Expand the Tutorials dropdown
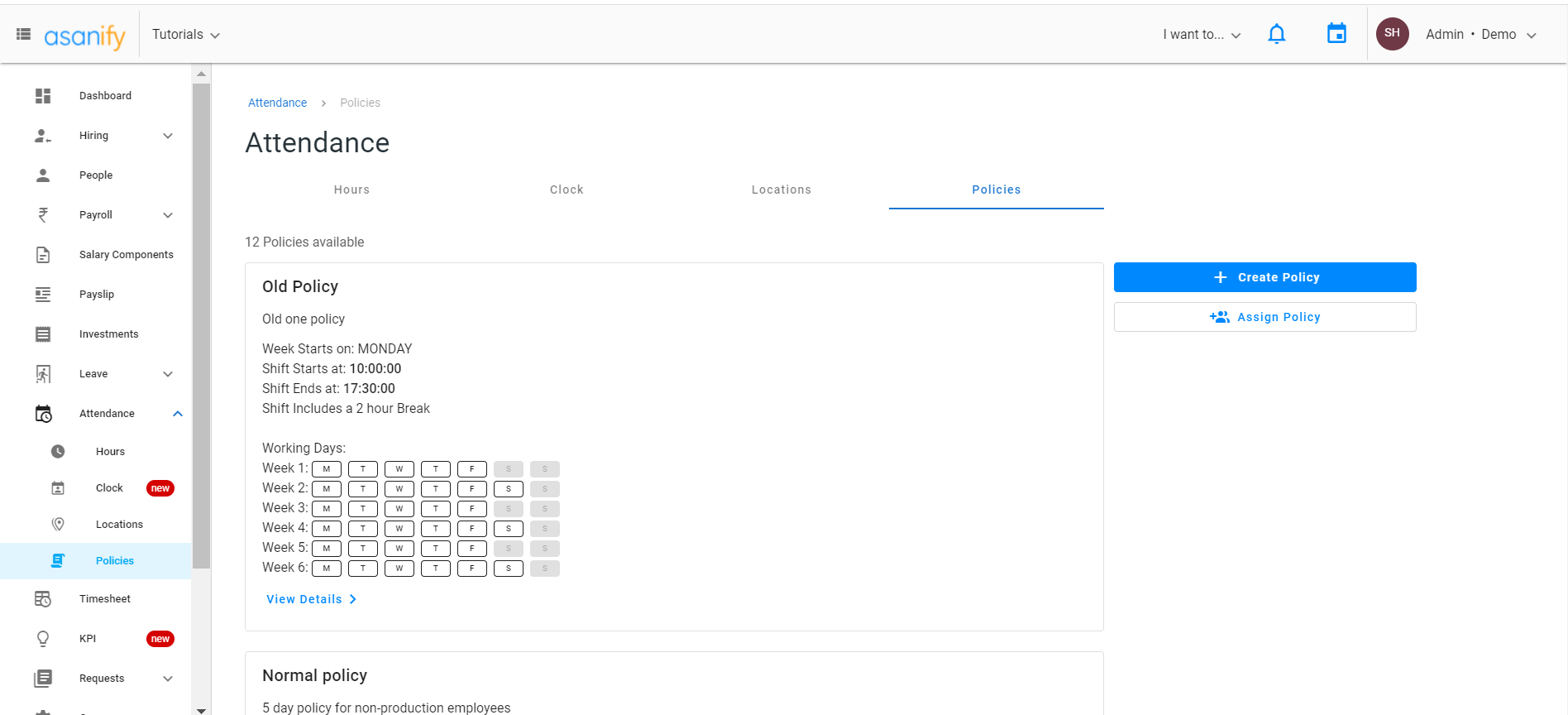The image size is (1568, 715). point(186,35)
